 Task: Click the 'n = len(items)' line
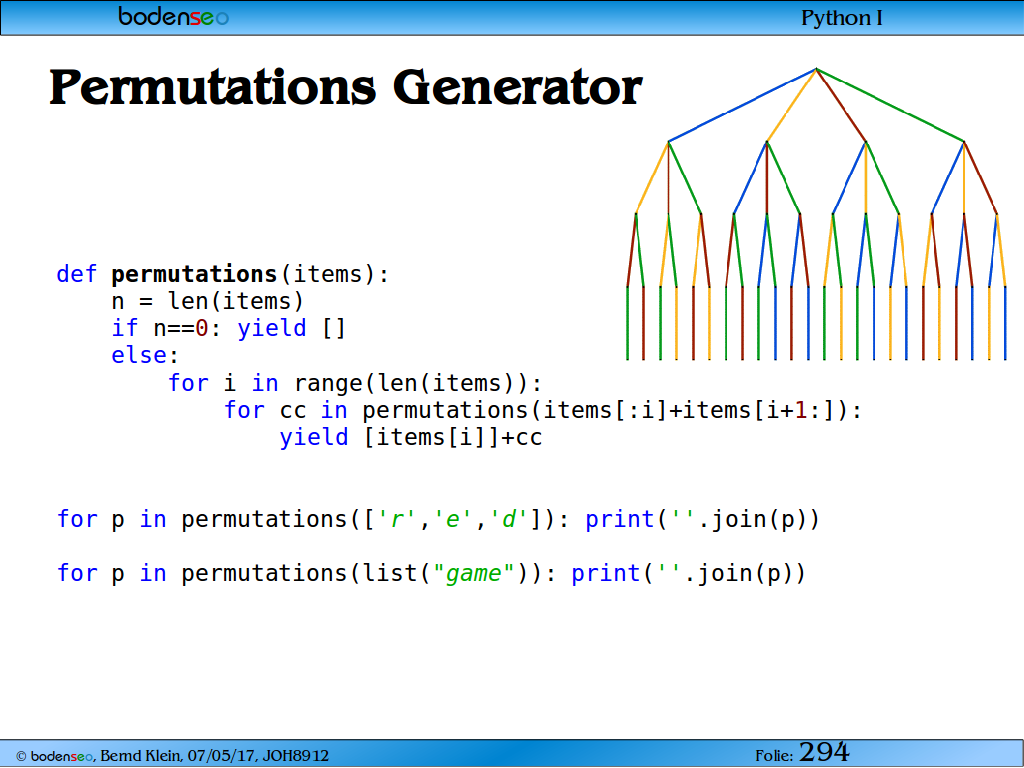tap(208, 301)
